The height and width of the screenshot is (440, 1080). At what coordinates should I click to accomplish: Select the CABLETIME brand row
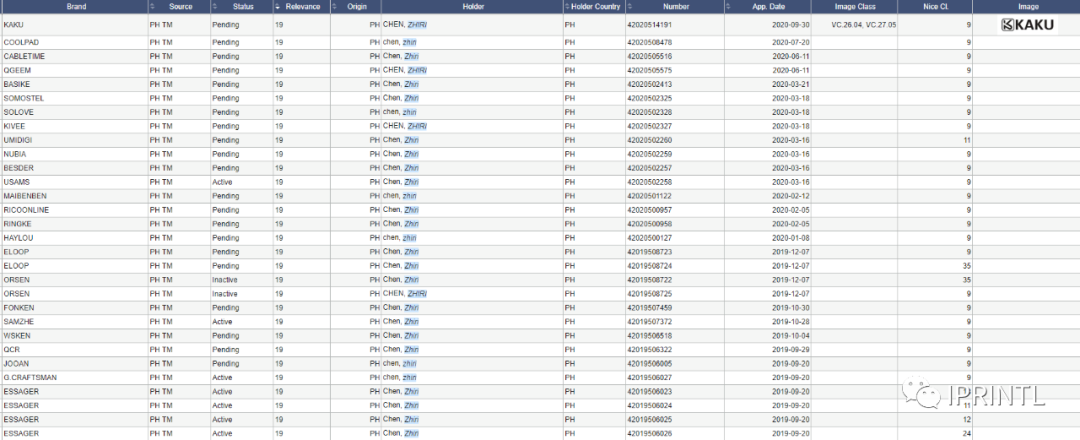[540, 56]
